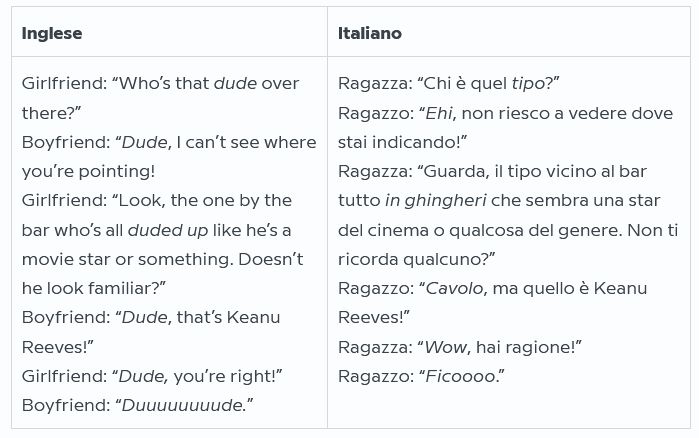Click the text "Reeves!" in the Italian column

[x=374, y=317]
